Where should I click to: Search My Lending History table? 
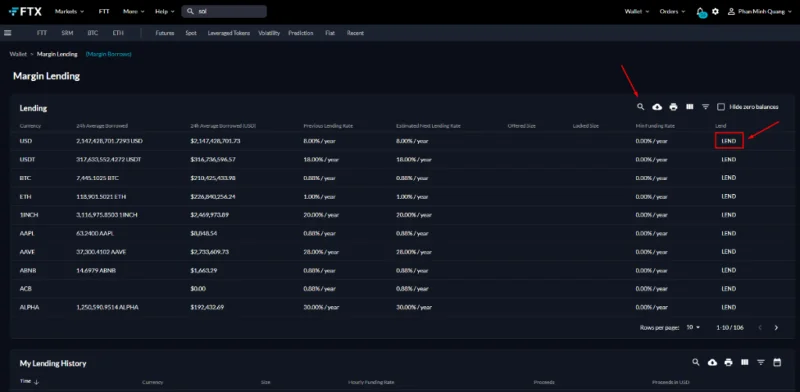(696, 362)
